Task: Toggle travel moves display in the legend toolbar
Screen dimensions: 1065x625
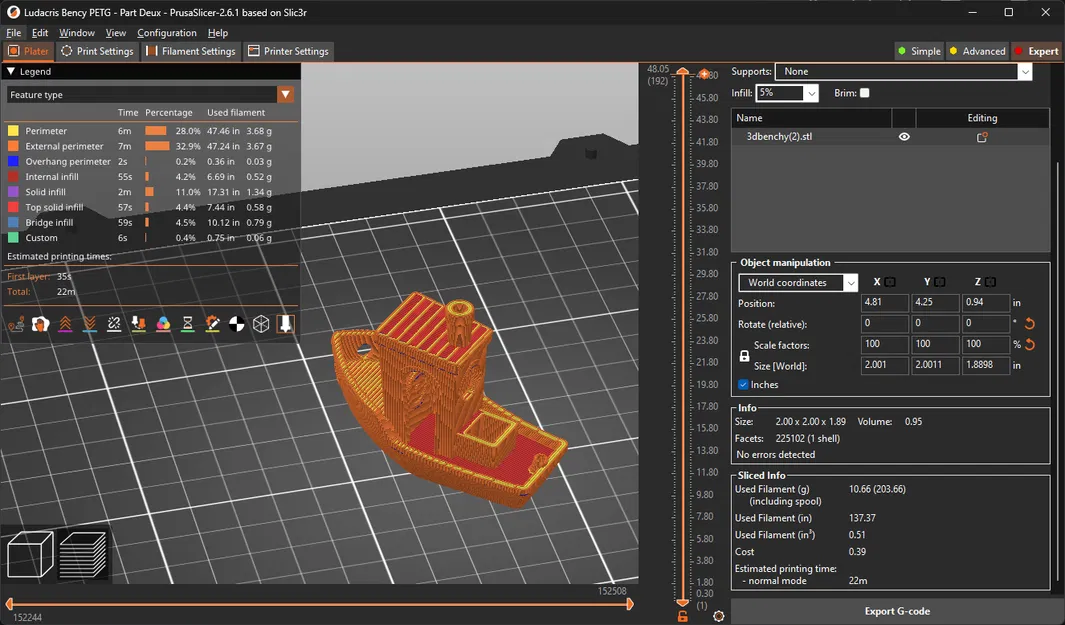Action: click(16, 323)
